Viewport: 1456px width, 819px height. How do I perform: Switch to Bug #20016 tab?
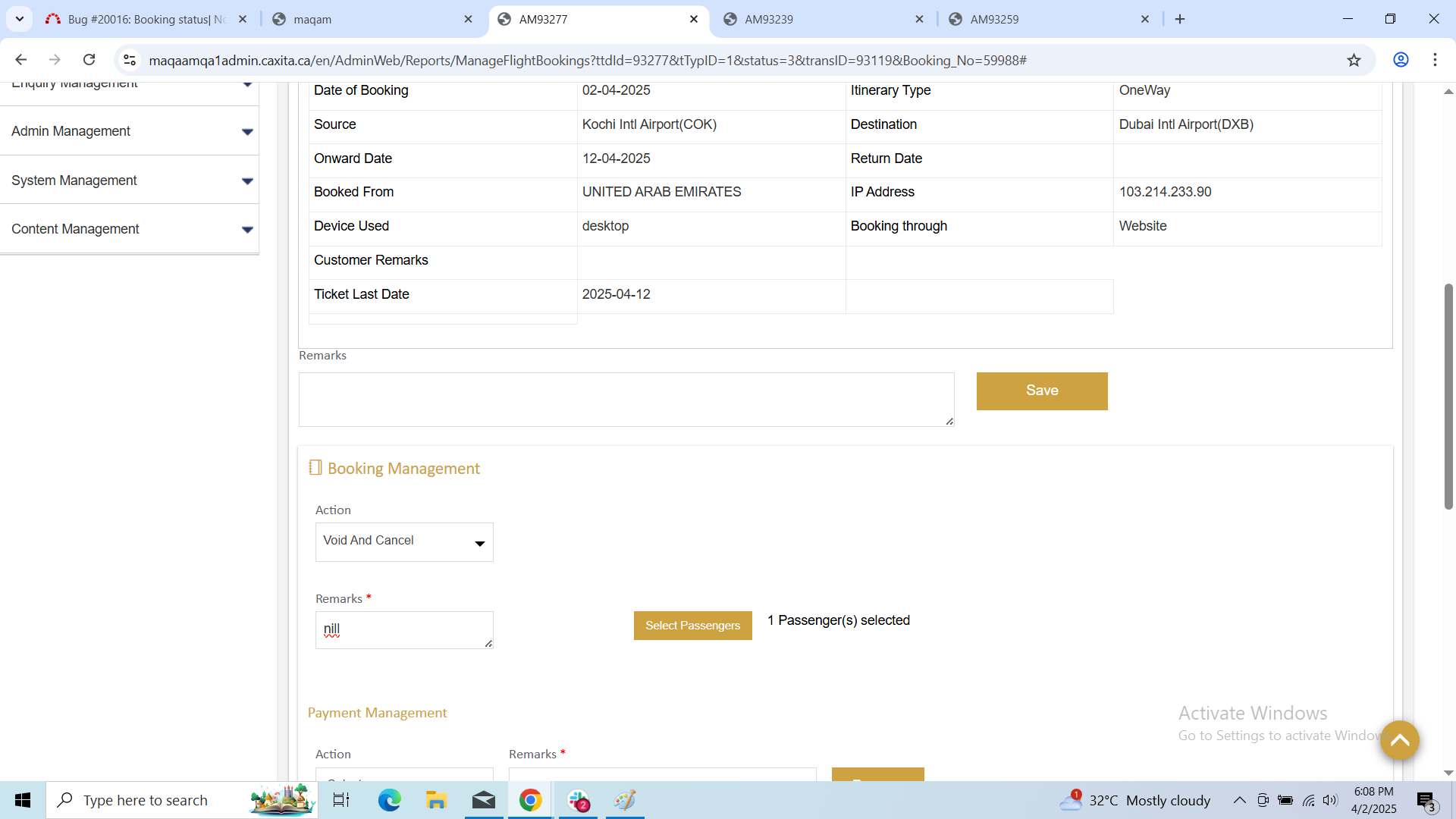click(144, 19)
